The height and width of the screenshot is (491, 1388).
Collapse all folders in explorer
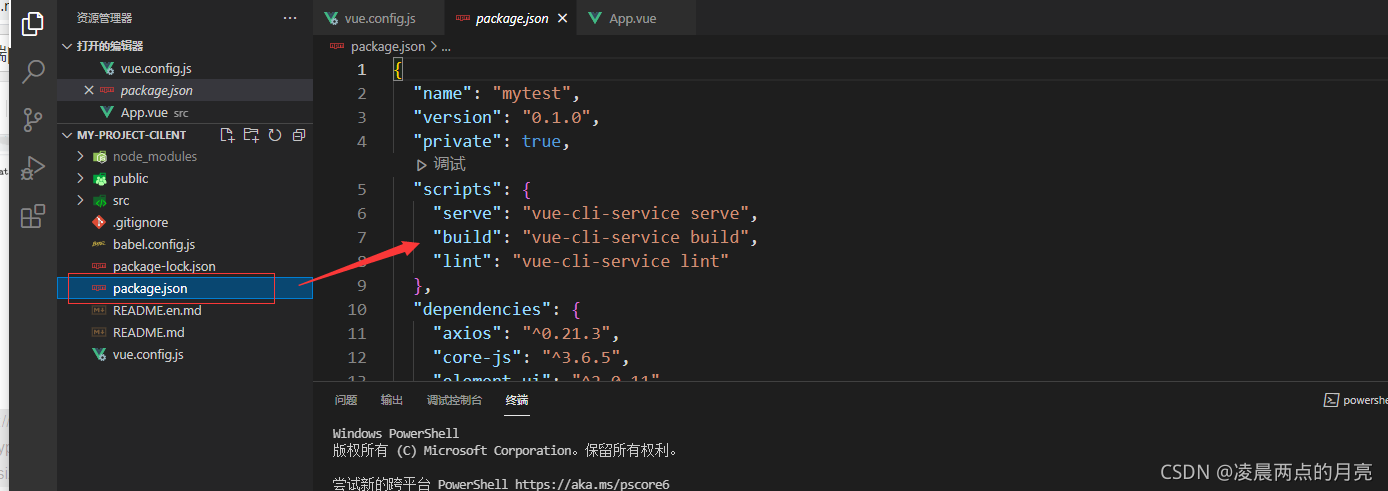pos(298,135)
